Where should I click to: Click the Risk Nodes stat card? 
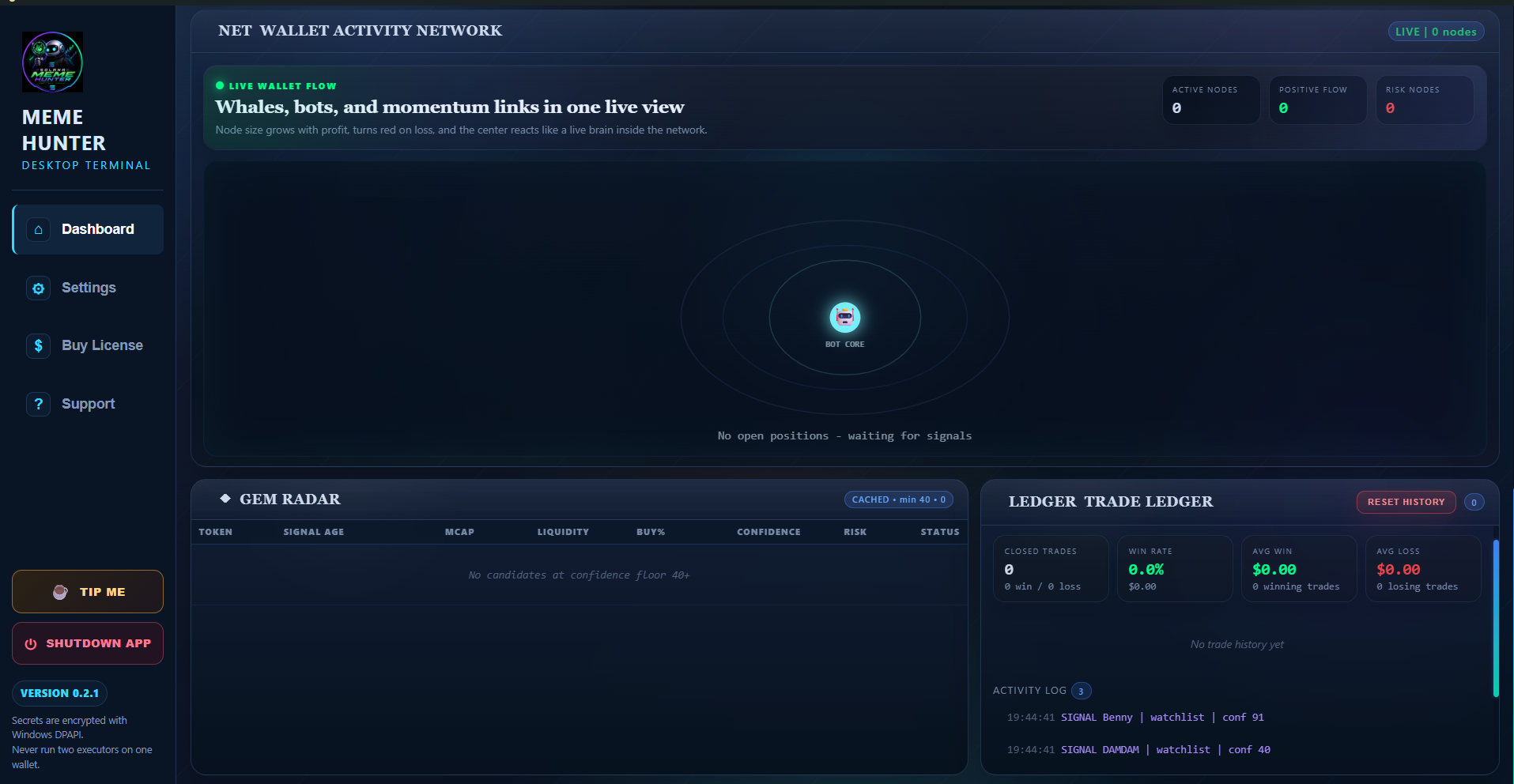tap(1424, 100)
